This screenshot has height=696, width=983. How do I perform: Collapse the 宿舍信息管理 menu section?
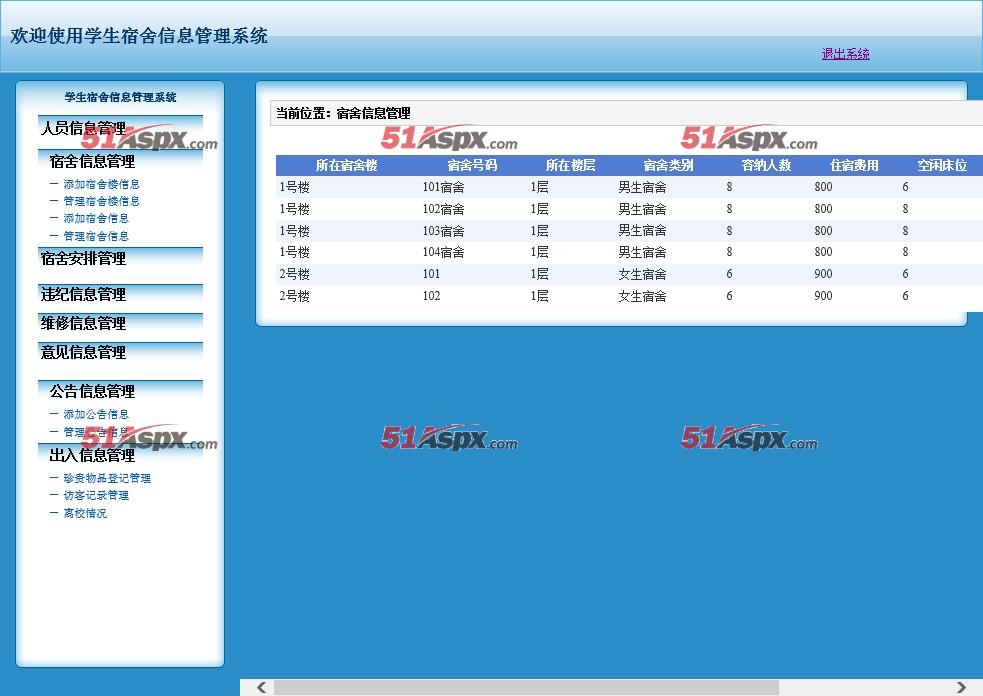tap(92, 161)
